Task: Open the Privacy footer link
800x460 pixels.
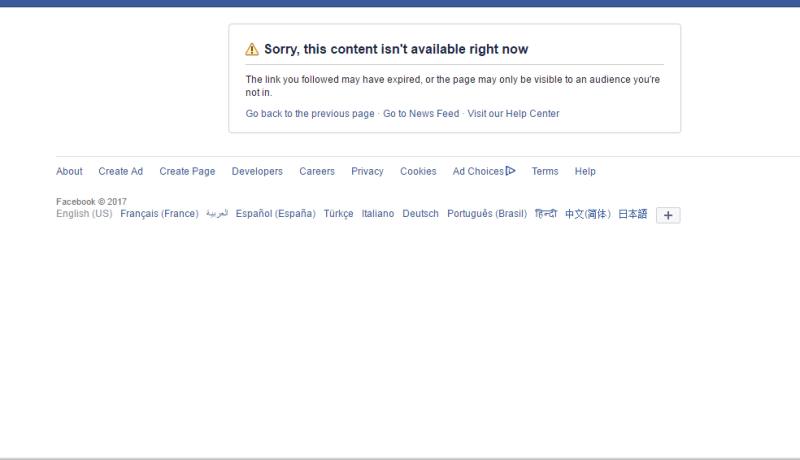Action: pyautogui.click(x=367, y=171)
